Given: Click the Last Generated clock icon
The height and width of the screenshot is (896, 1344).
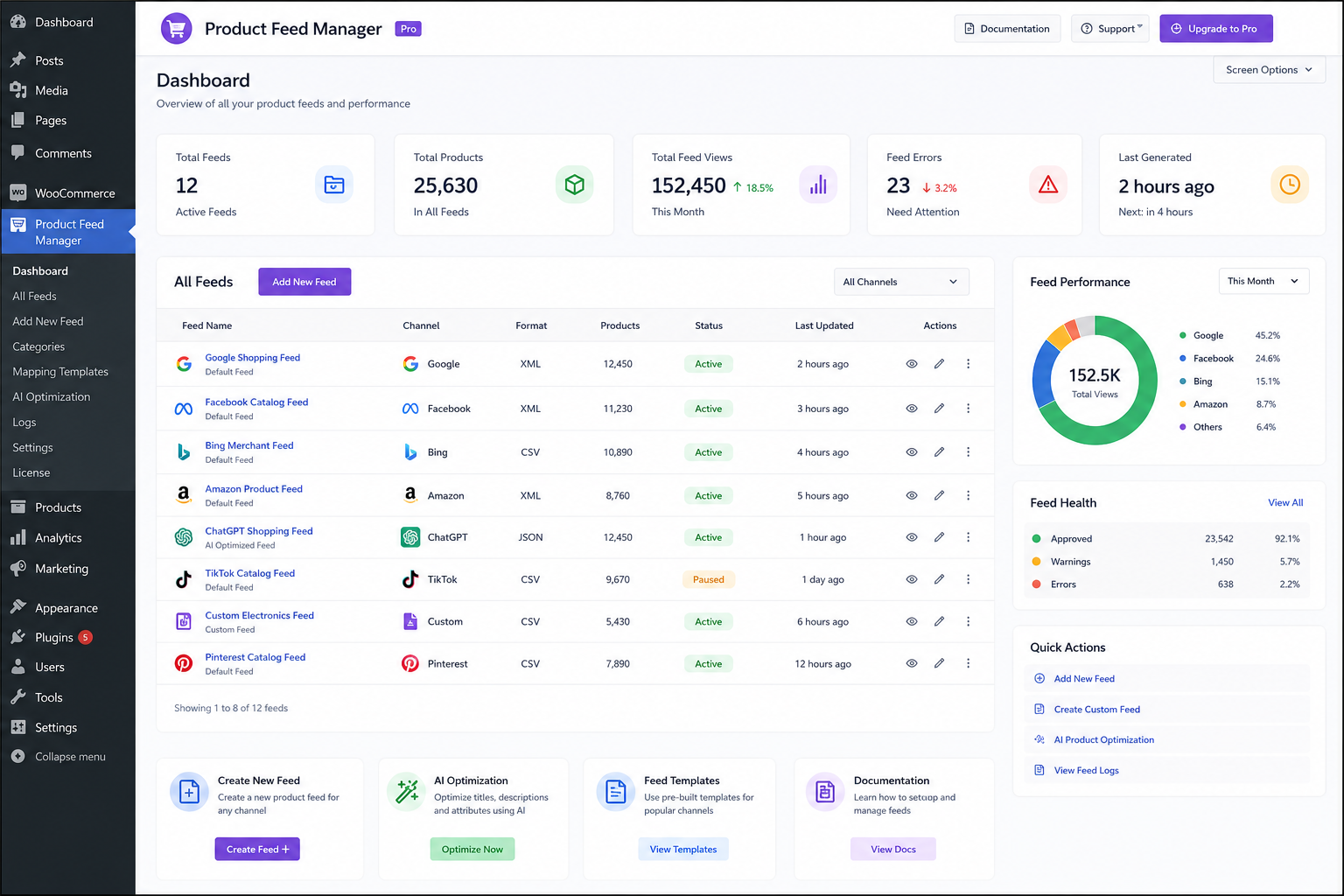Looking at the screenshot, I should click(x=1290, y=185).
